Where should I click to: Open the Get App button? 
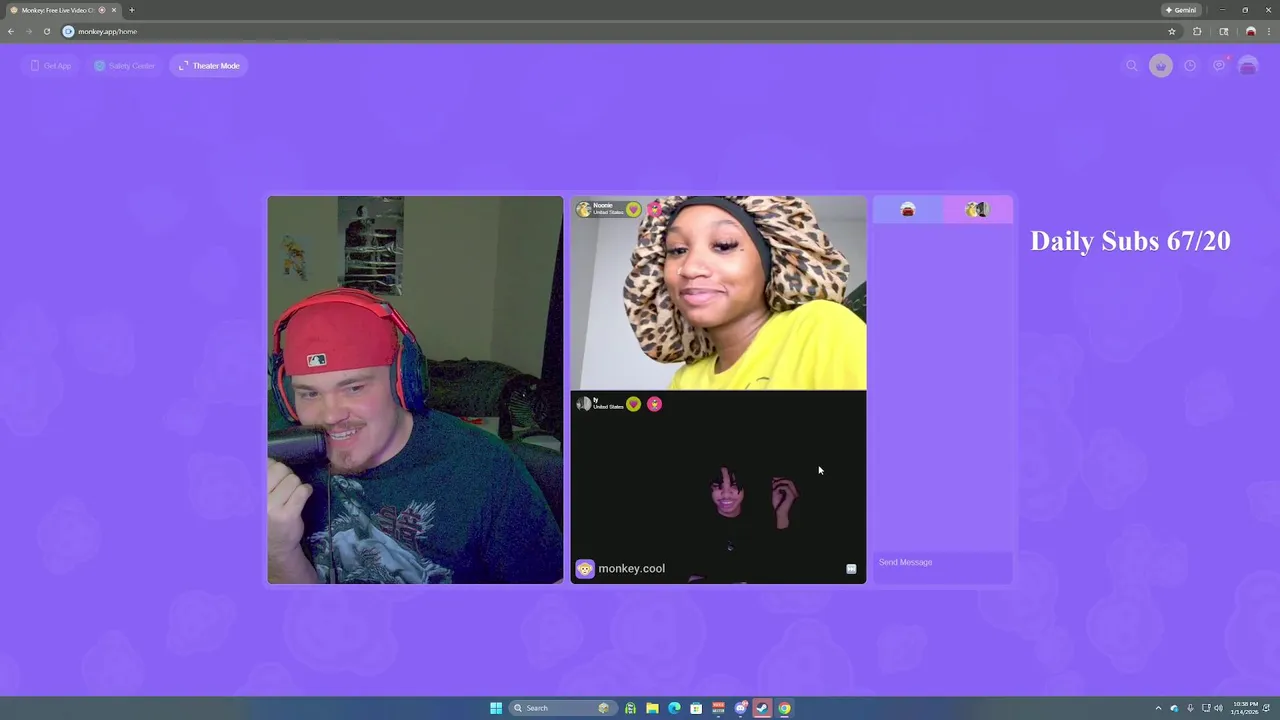[50, 66]
